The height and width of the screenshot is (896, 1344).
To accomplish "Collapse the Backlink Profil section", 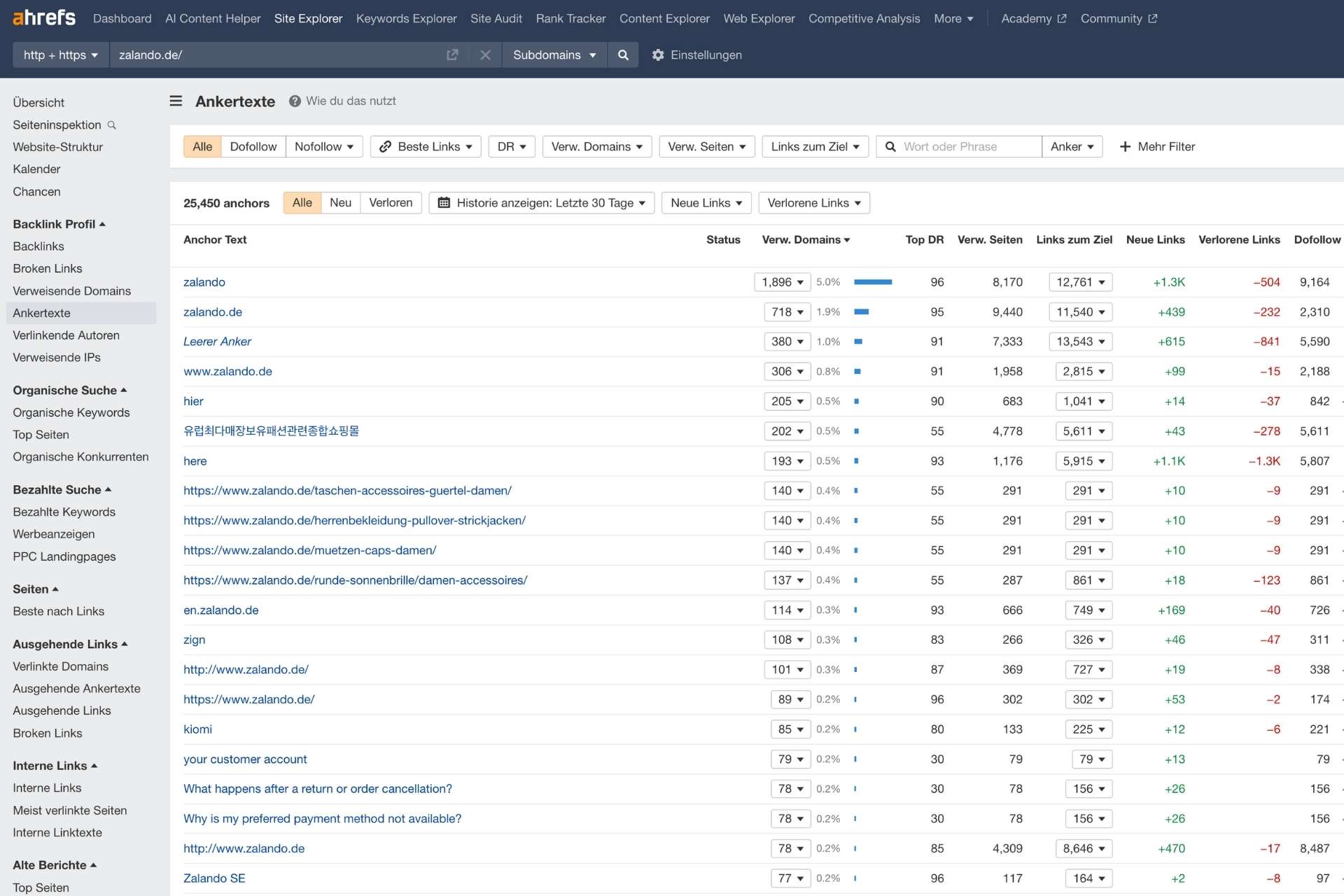I will click(59, 224).
